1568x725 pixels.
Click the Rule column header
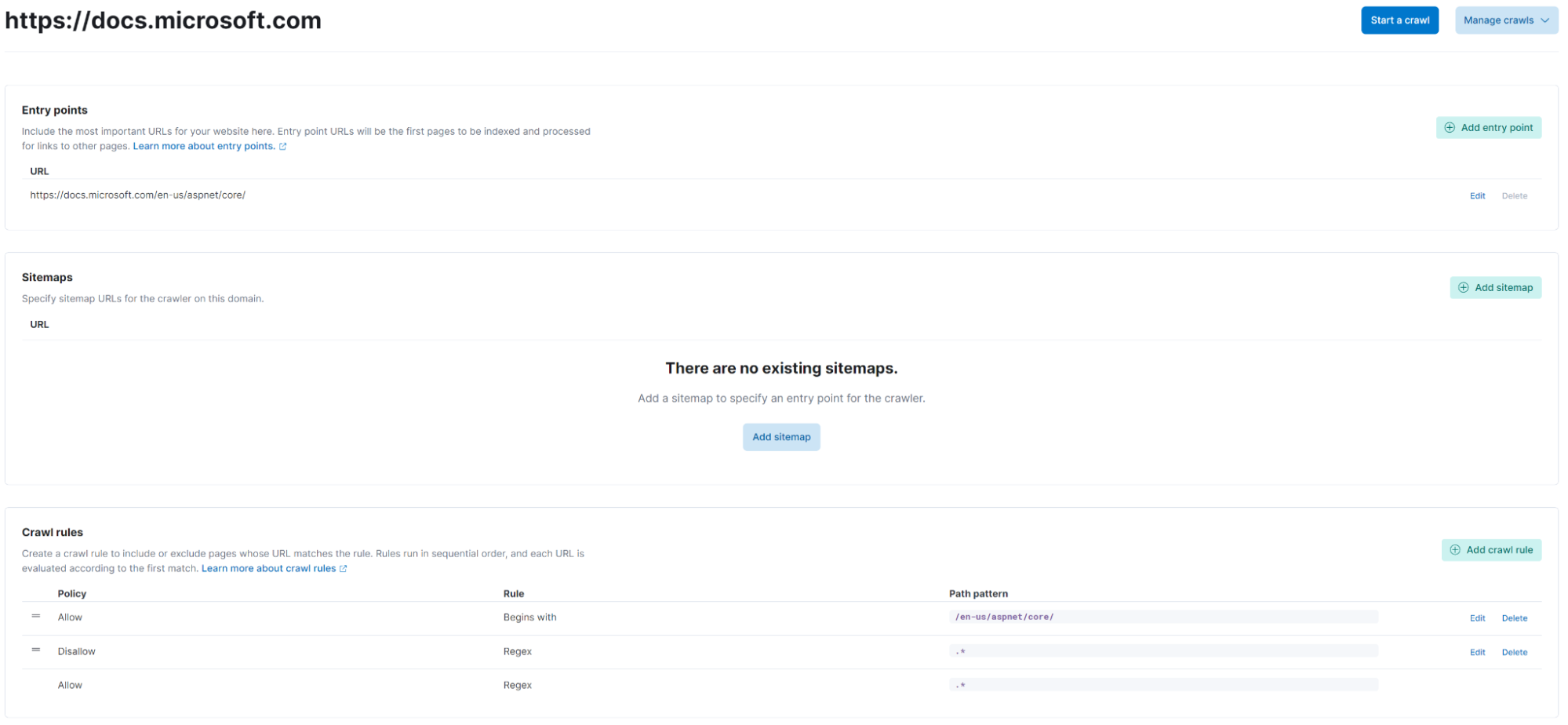click(514, 594)
